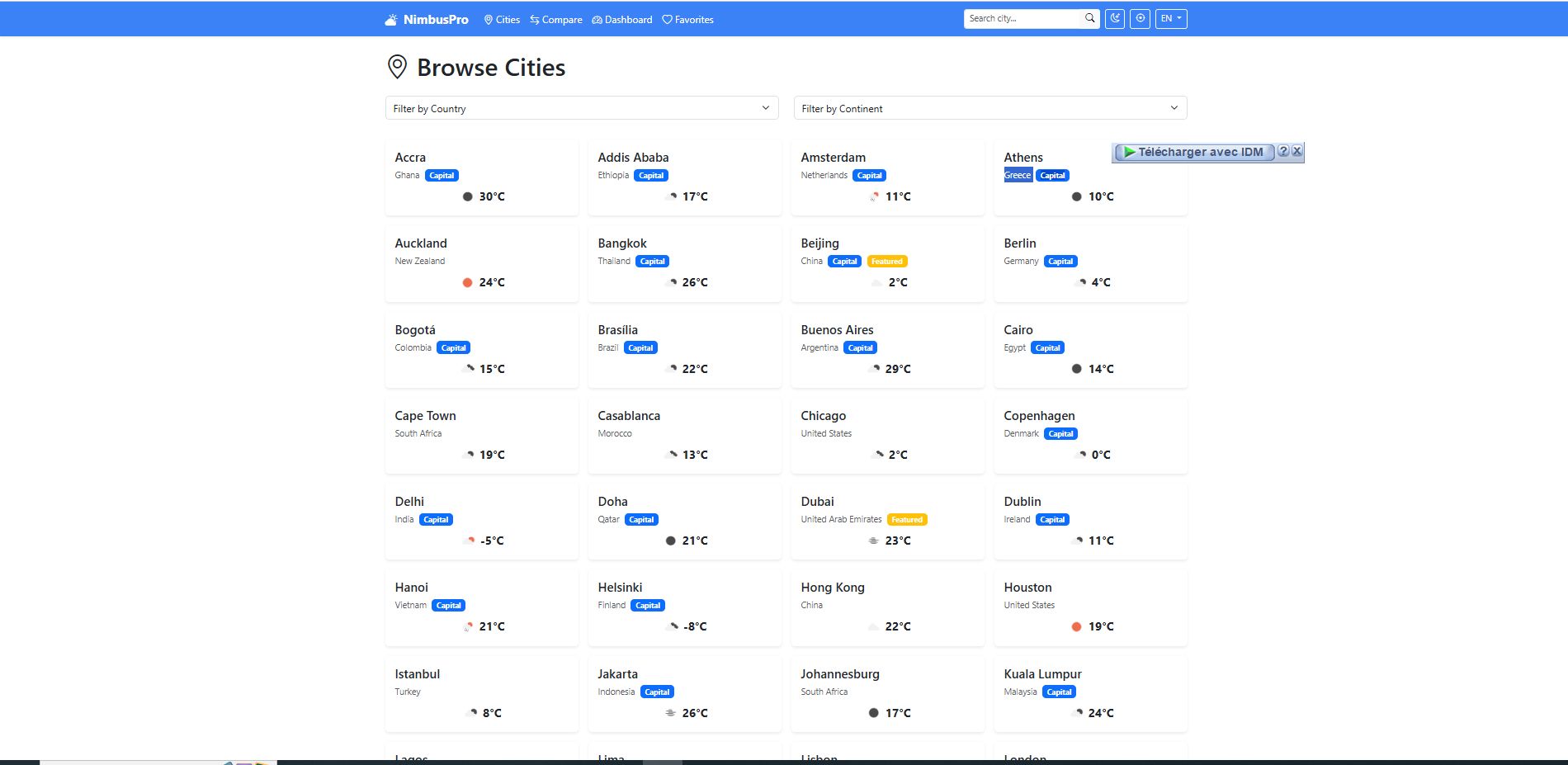Open the Cities nav menu item
This screenshot has height=765, width=1568.
(x=502, y=20)
